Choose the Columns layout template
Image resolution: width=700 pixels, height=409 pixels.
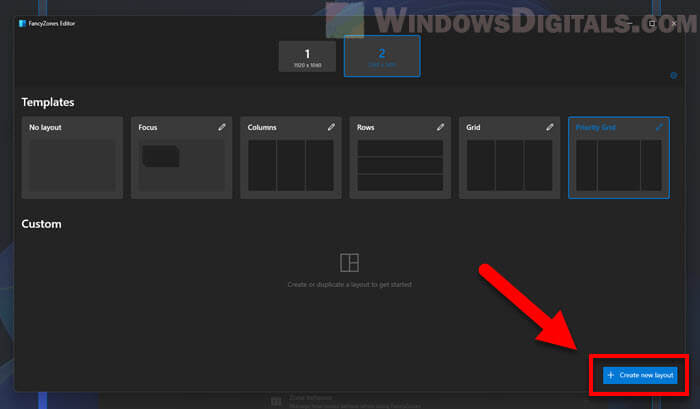coord(291,158)
